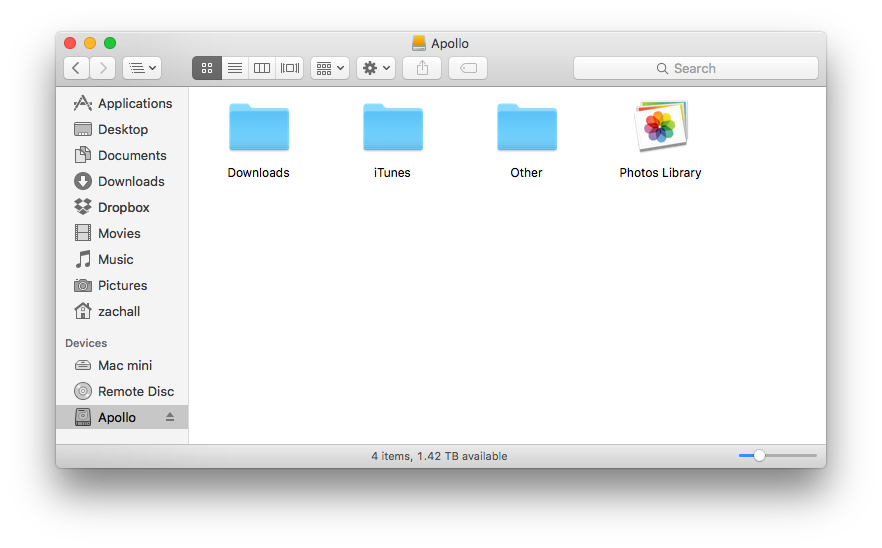Screen dimensions: 882x548
Task: Select the Other folder
Action: click(526, 129)
